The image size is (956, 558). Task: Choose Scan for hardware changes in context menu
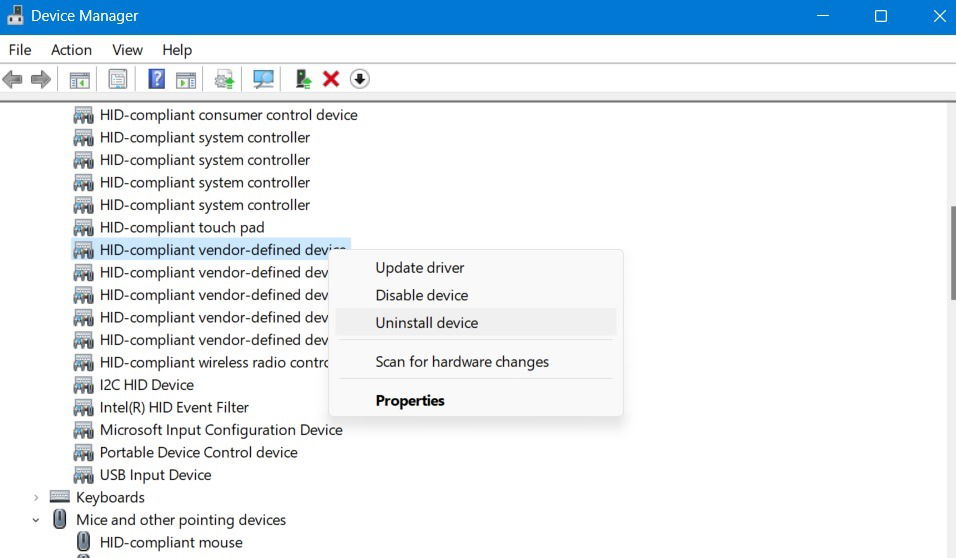(x=476, y=362)
